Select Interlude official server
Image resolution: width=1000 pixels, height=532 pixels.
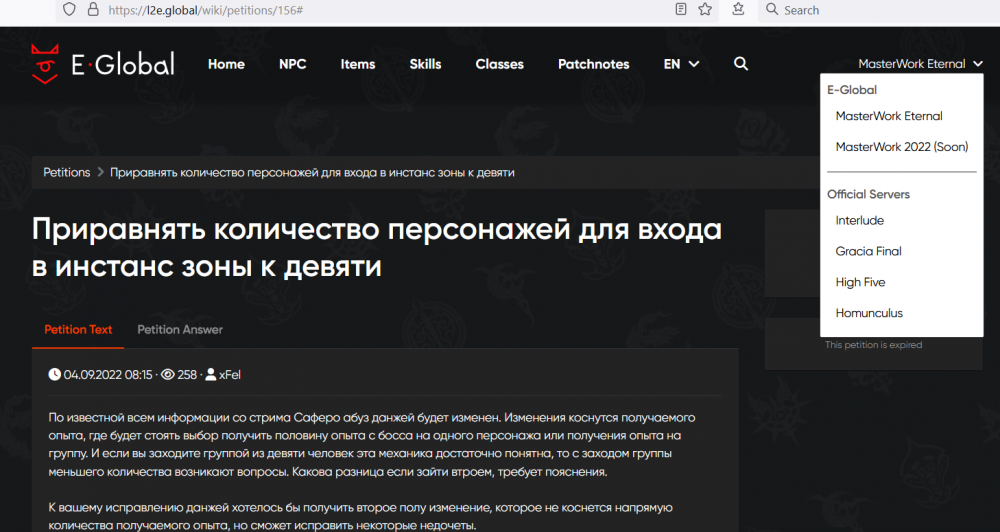860,220
